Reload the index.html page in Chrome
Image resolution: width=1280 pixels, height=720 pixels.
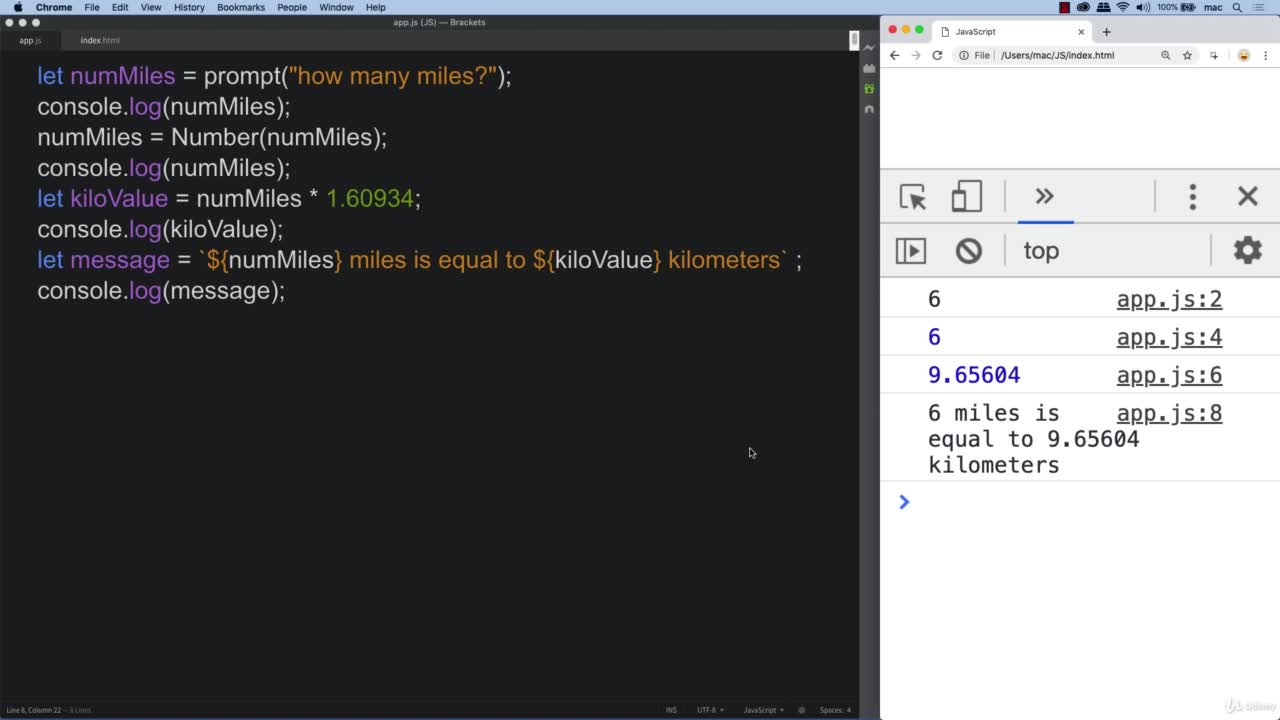(937, 55)
